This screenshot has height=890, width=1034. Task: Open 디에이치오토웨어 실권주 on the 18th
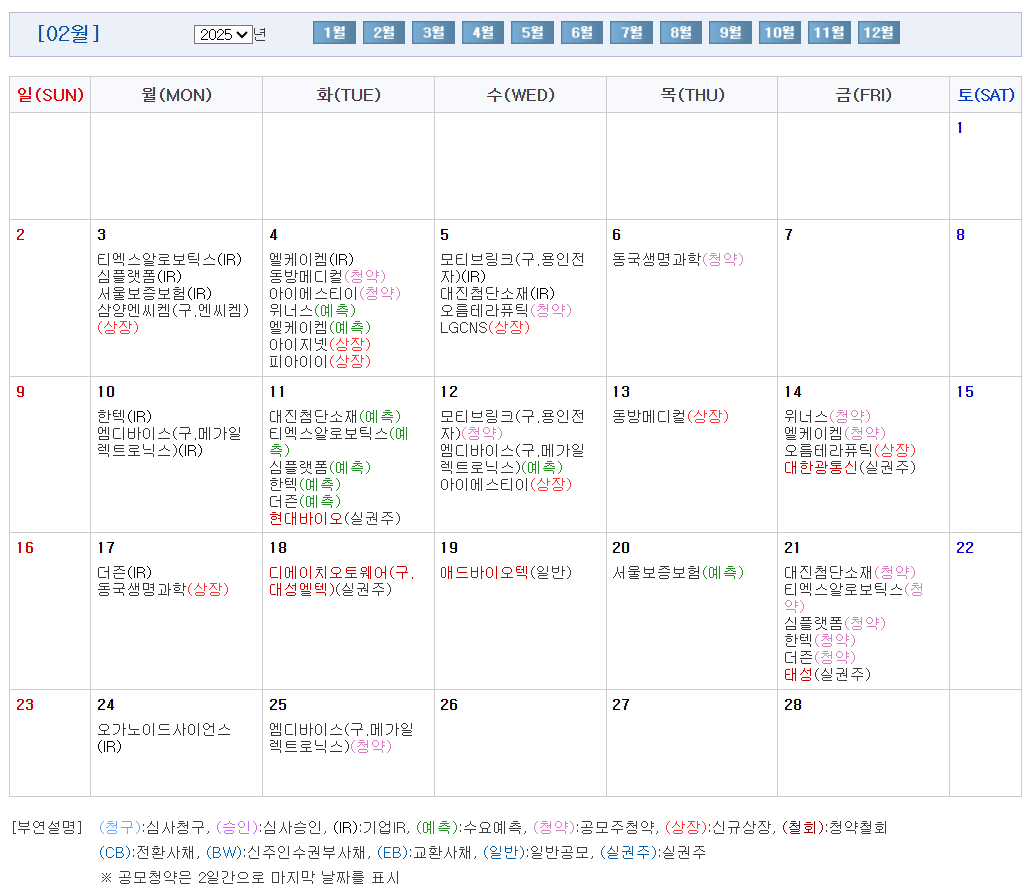[x=342, y=581]
